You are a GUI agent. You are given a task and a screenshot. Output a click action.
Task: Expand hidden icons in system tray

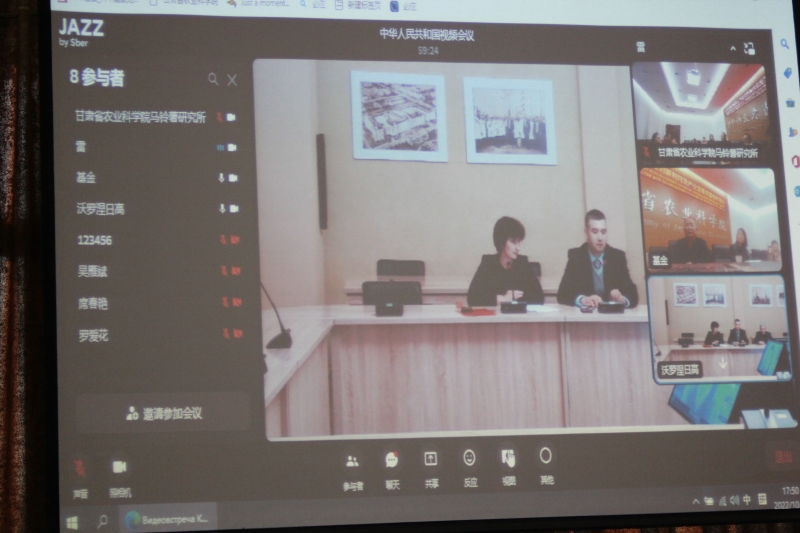[696, 501]
